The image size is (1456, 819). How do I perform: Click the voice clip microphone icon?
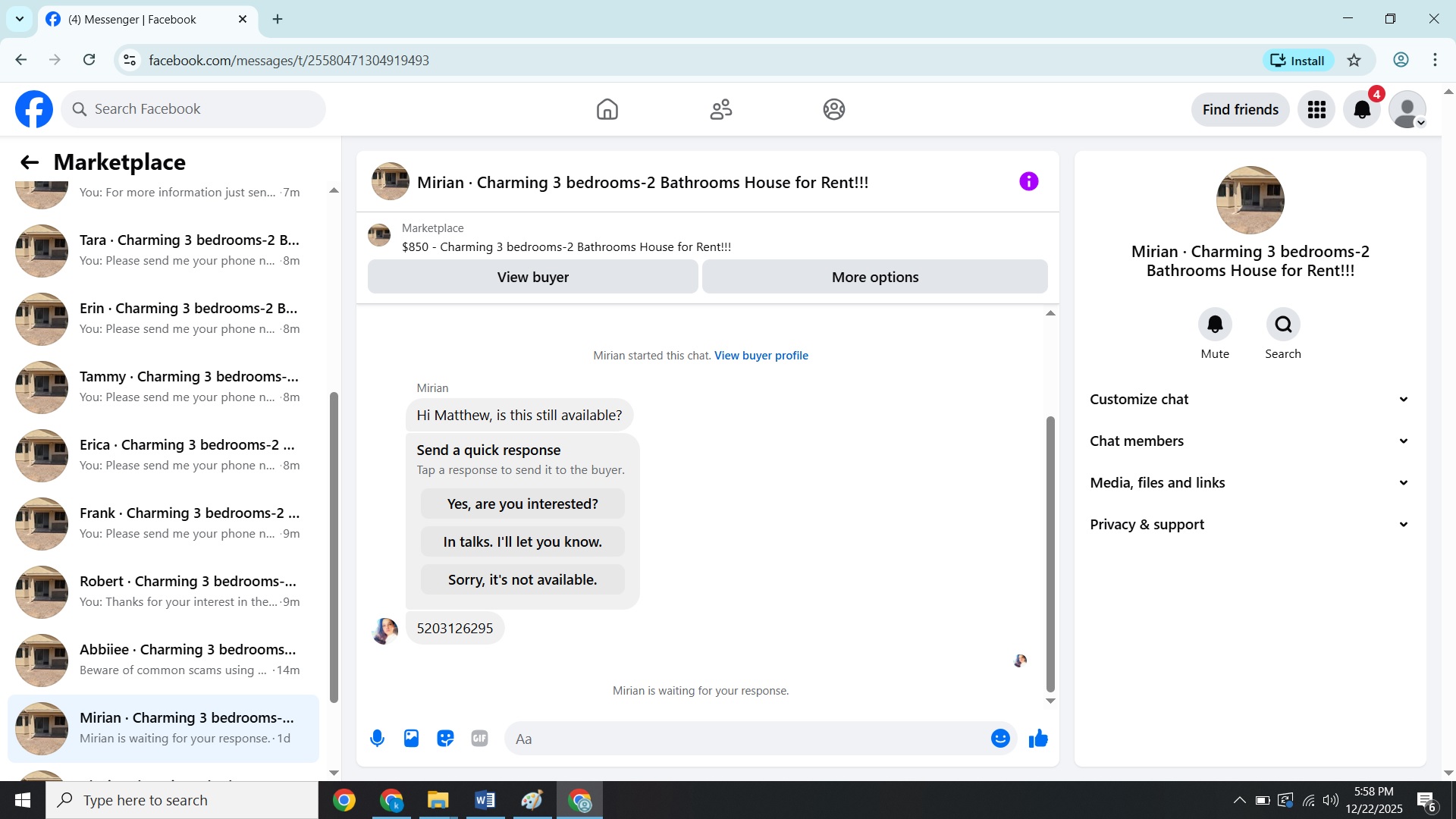coord(377,738)
